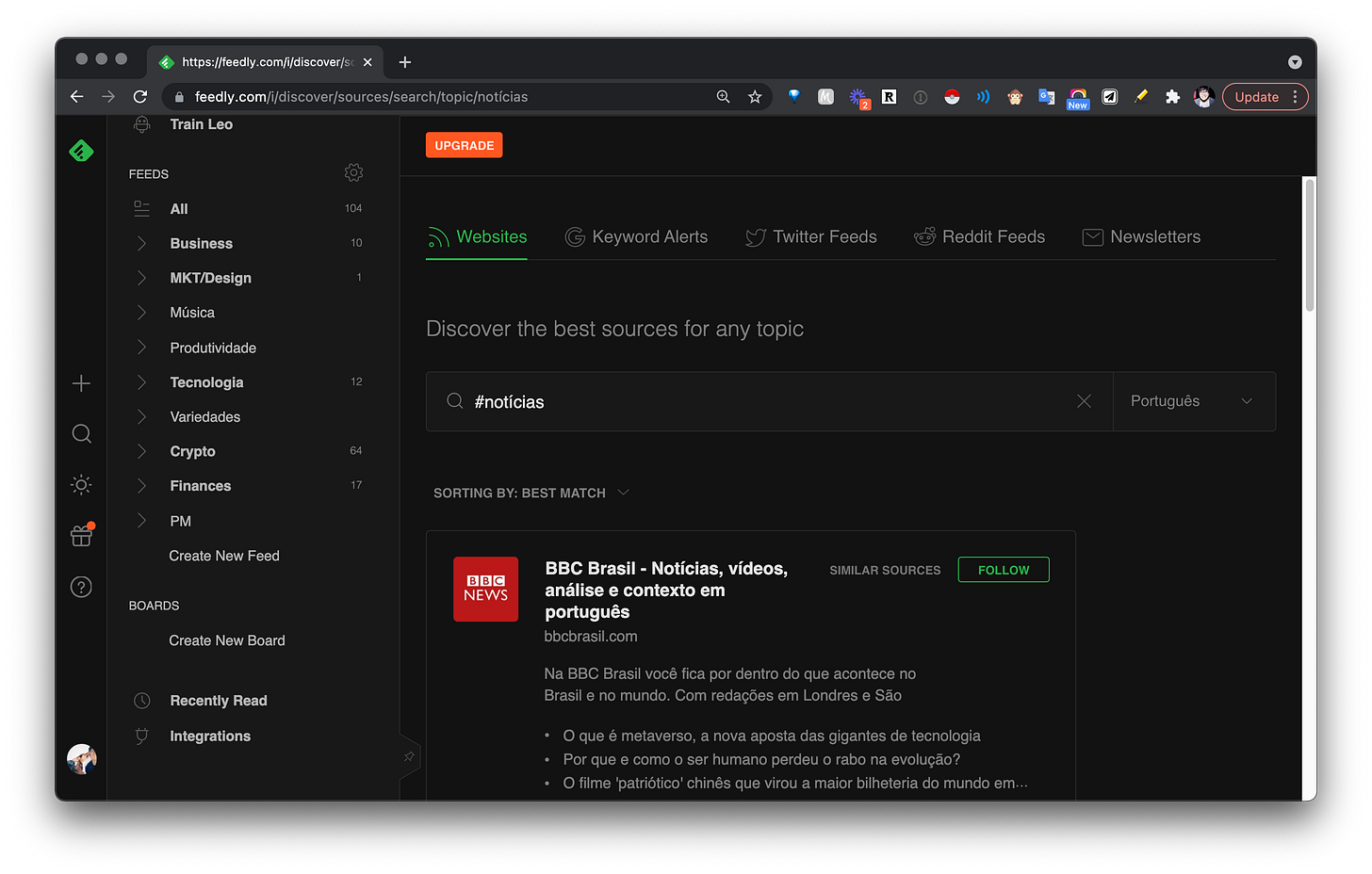Switch to Keyword Alerts tab

[x=636, y=237]
